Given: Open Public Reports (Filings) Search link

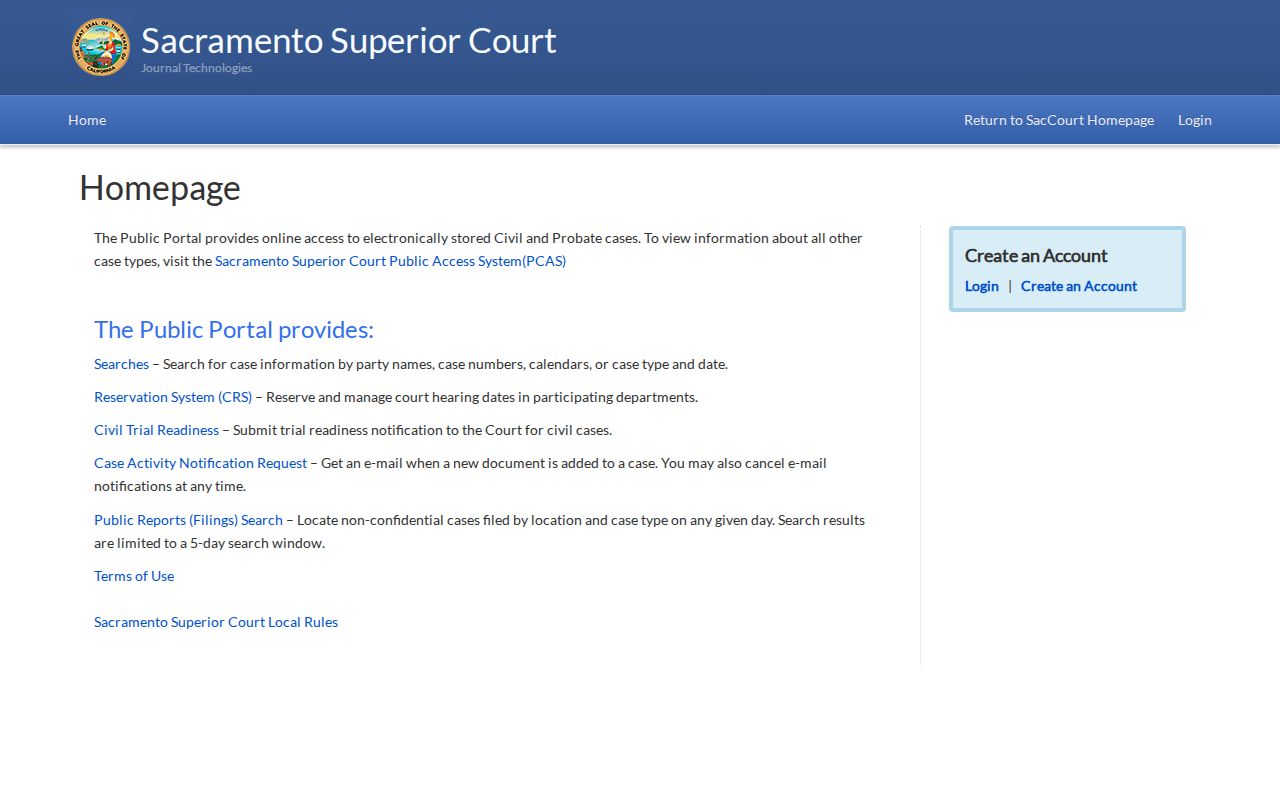Looking at the screenshot, I should click(188, 520).
